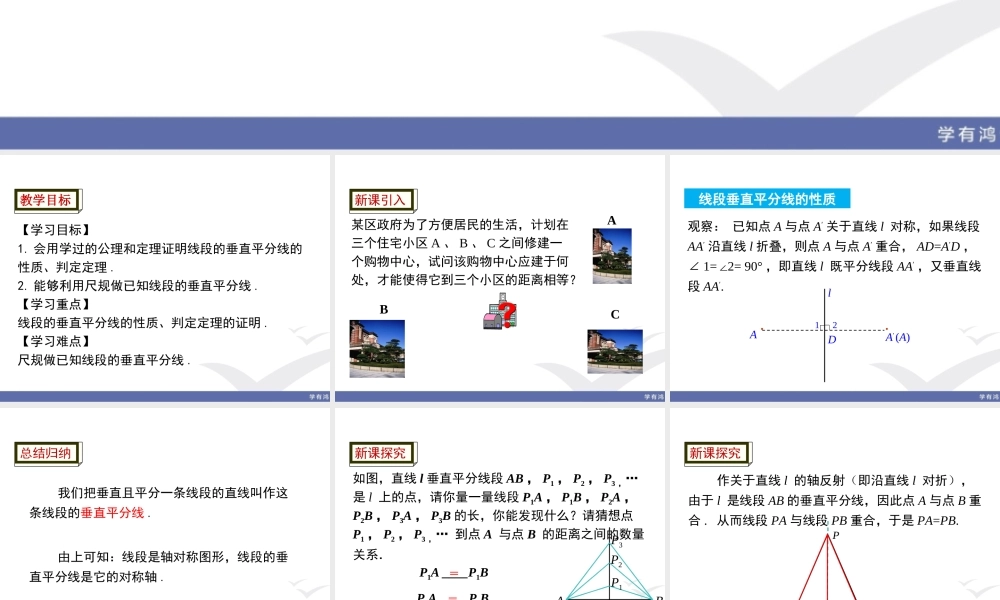Image resolution: width=1000 pixels, height=600 pixels.
Task: Click the 教学目标 heading tag
Action: coord(46,200)
